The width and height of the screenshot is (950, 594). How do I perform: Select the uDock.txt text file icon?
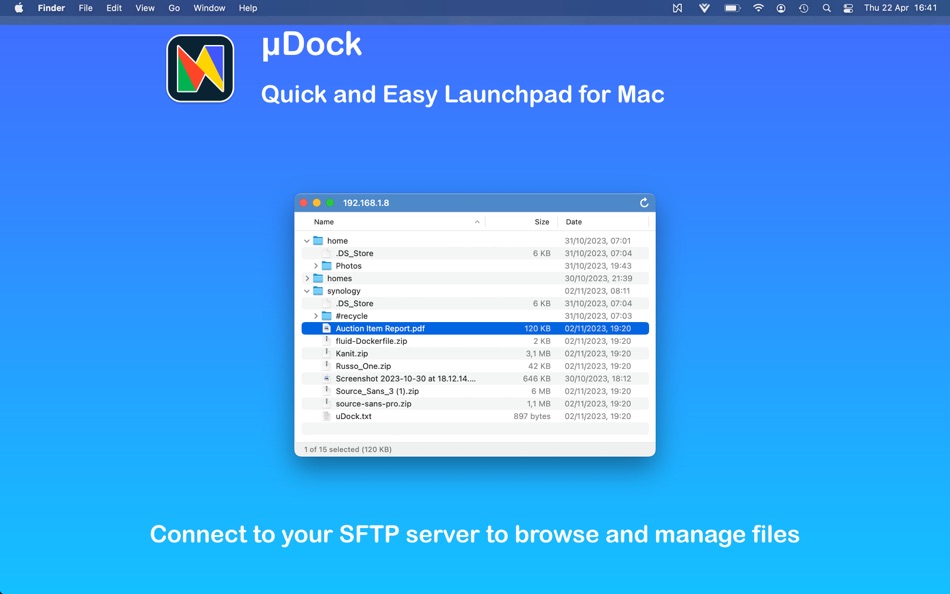click(x=326, y=416)
